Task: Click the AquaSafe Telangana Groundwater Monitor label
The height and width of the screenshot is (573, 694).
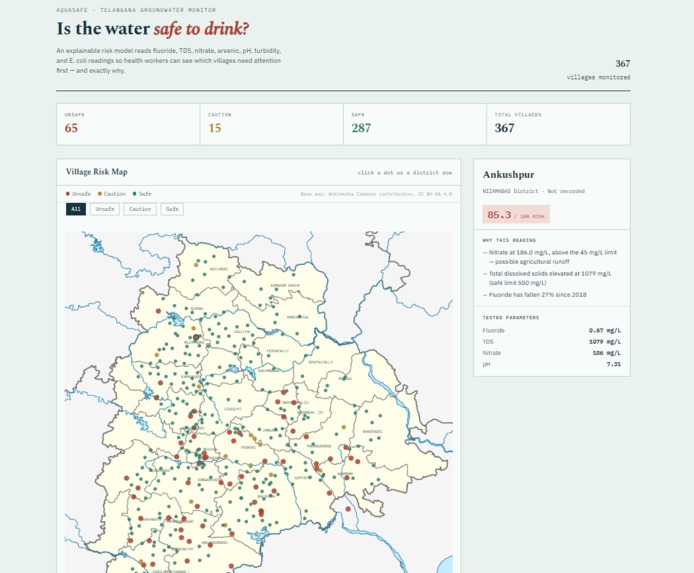Action: pos(136,10)
